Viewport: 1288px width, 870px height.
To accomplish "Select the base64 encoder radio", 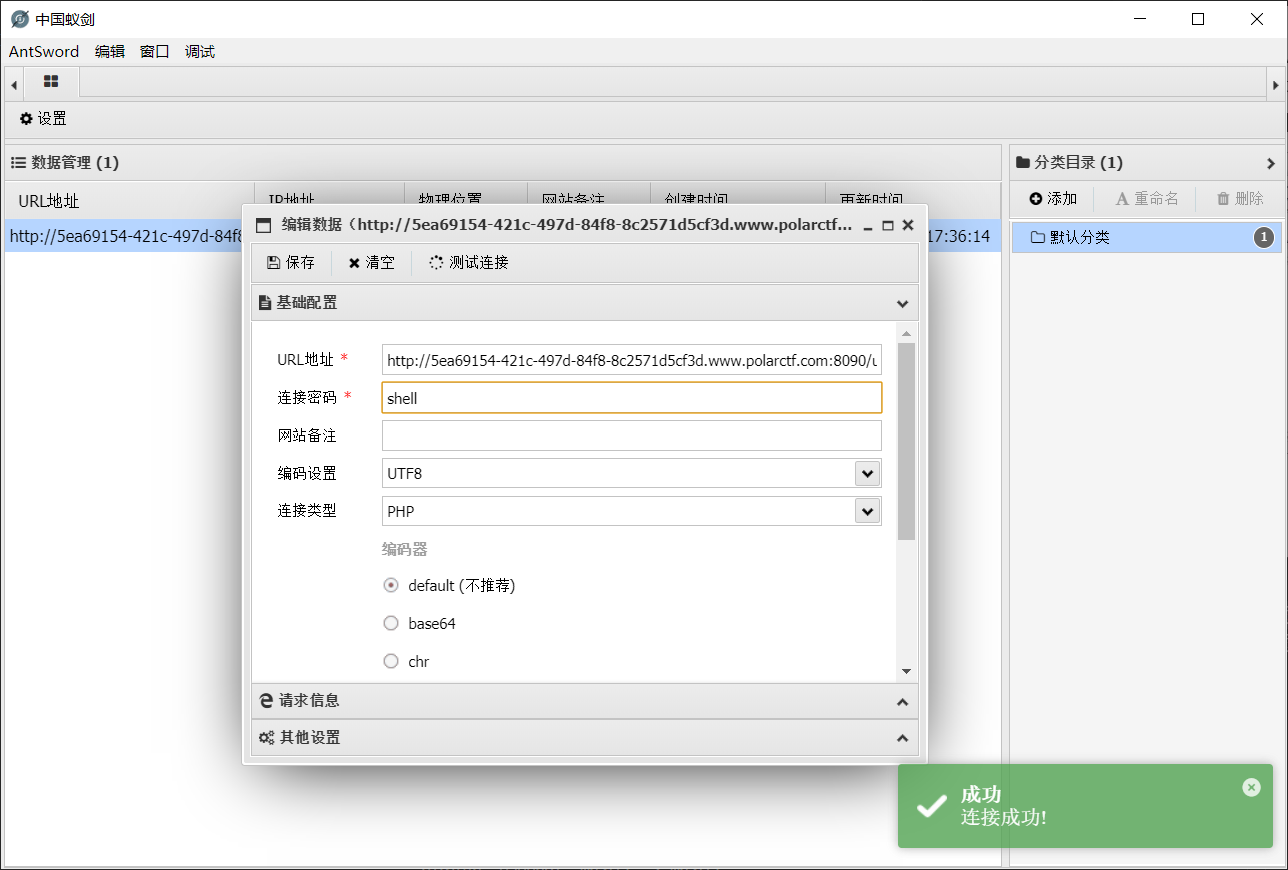I will pyautogui.click(x=391, y=623).
